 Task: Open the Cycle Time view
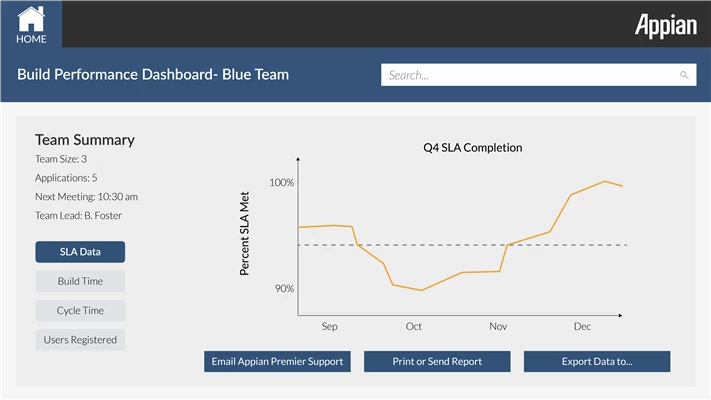coord(80,311)
